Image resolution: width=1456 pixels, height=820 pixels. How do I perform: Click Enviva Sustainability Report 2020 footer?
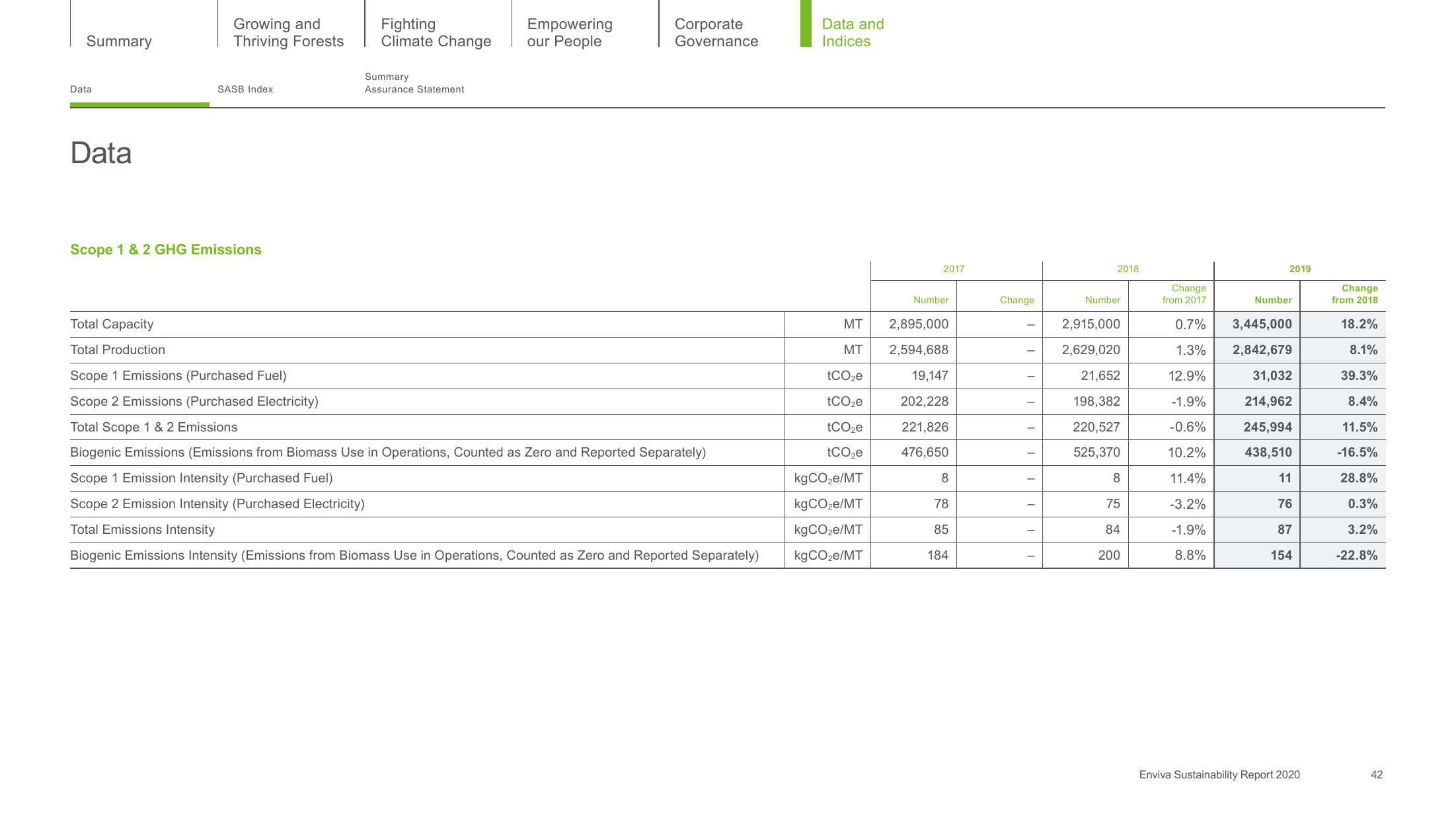(x=1219, y=774)
